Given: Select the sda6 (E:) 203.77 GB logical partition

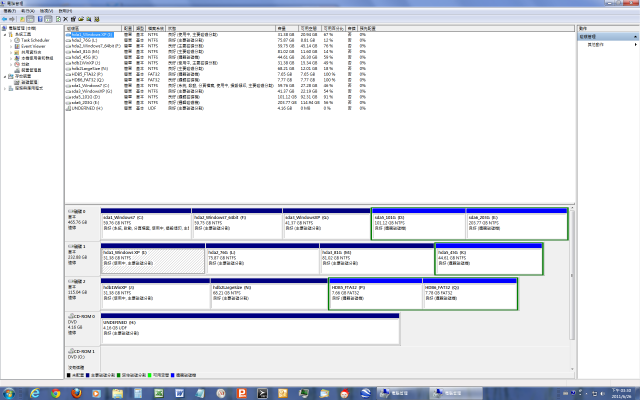Looking at the screenshot, I should coord(517,226).
